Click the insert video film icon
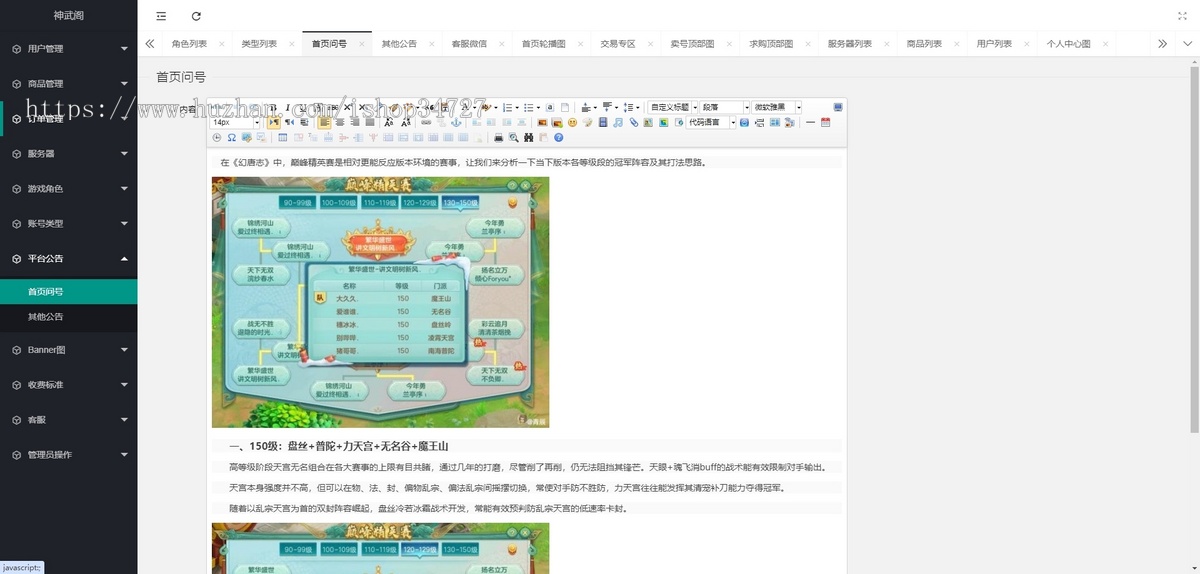 coord(603,122)
